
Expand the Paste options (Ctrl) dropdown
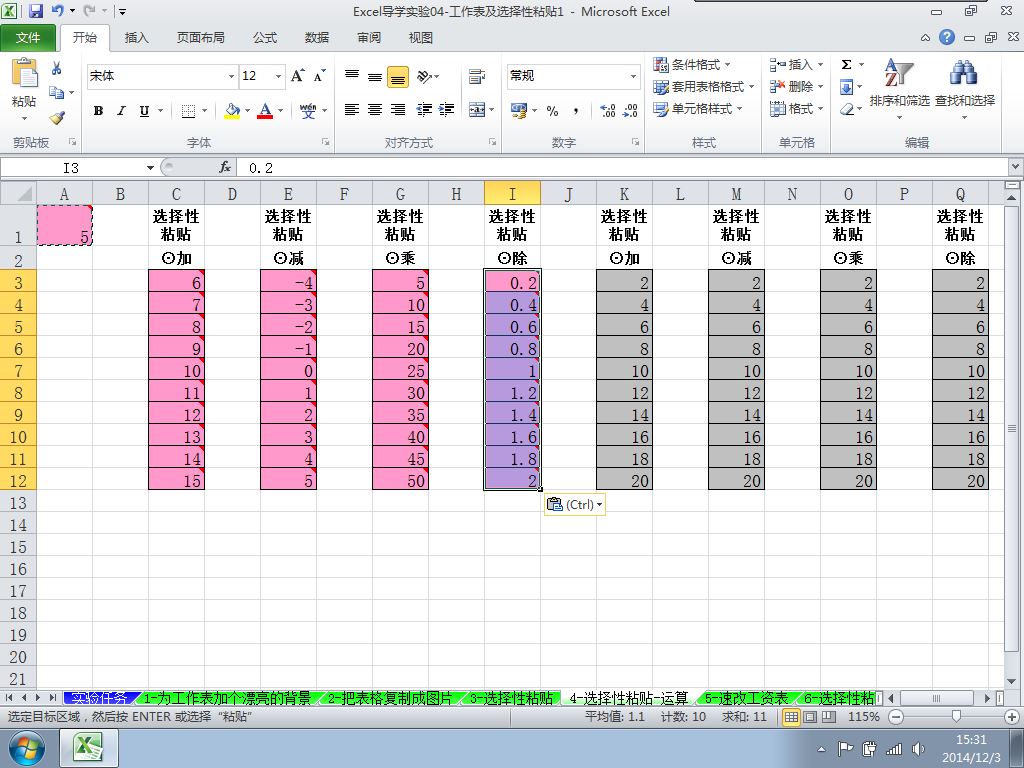575,504
